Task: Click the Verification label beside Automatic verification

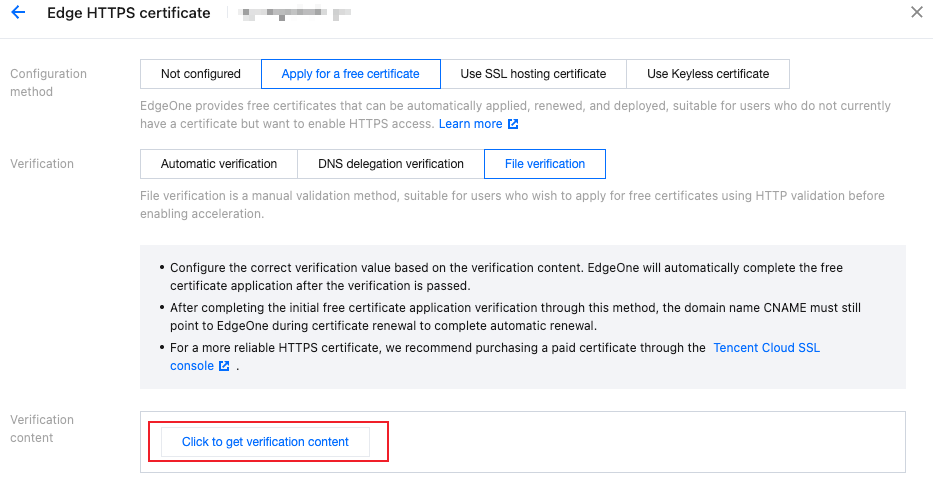Action: point(42,164)
